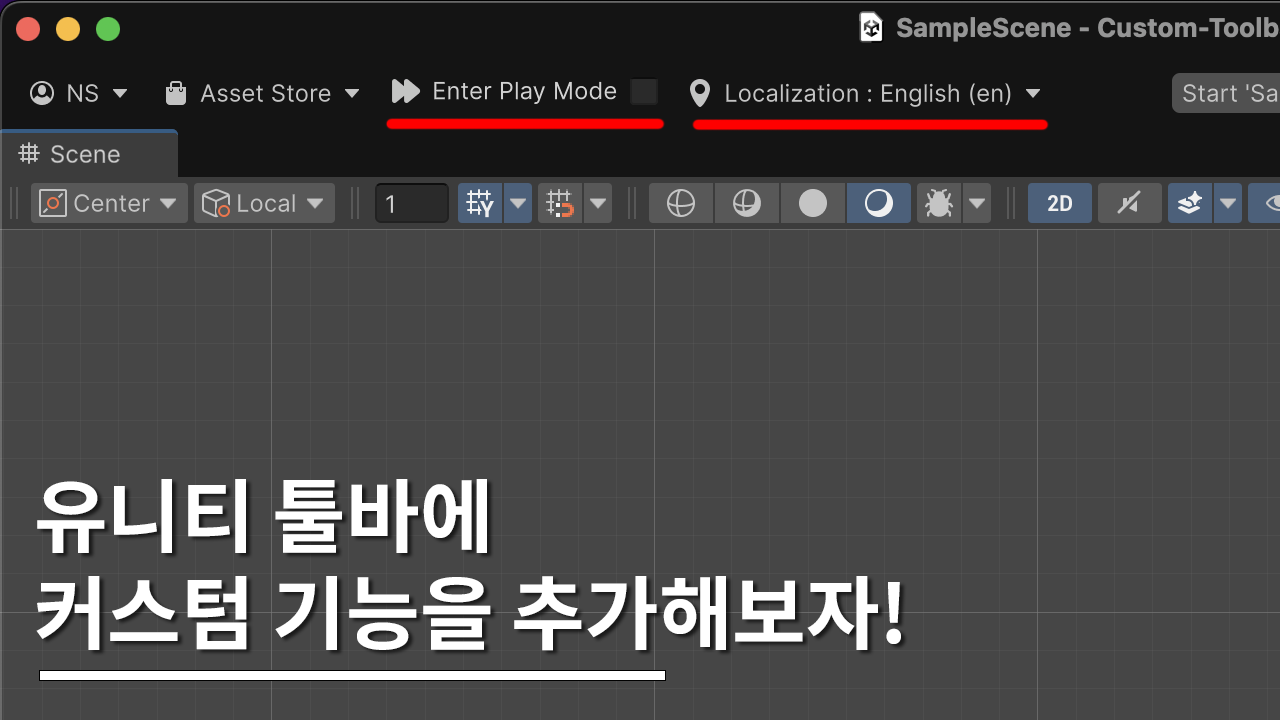Select Unlit draw mode solid sphere icon
The height and width of the screenshot is (720, 1280).
pyautogui.click(x=813, y=203)
